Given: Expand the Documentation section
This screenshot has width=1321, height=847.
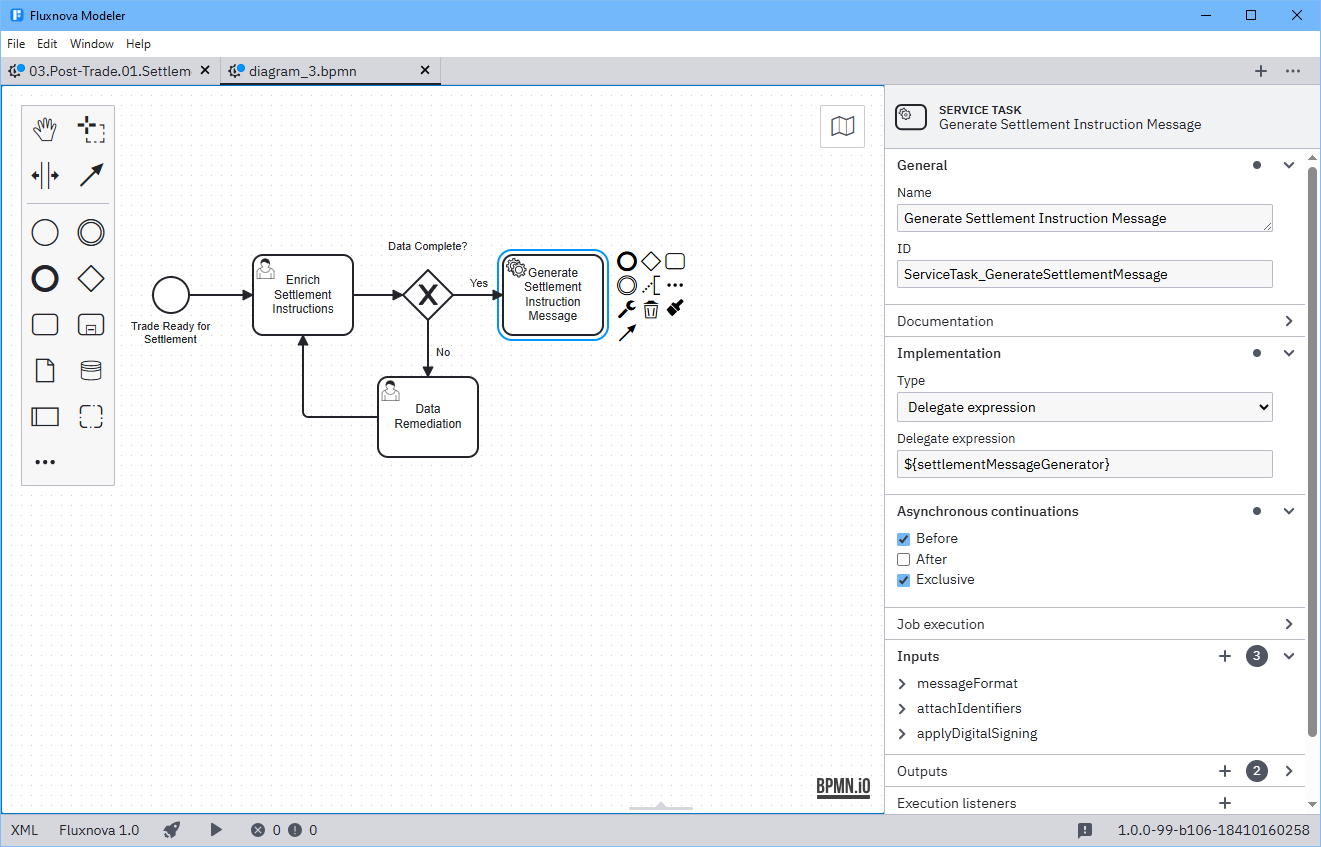Looking at the screenshot, I should 1095,321.
